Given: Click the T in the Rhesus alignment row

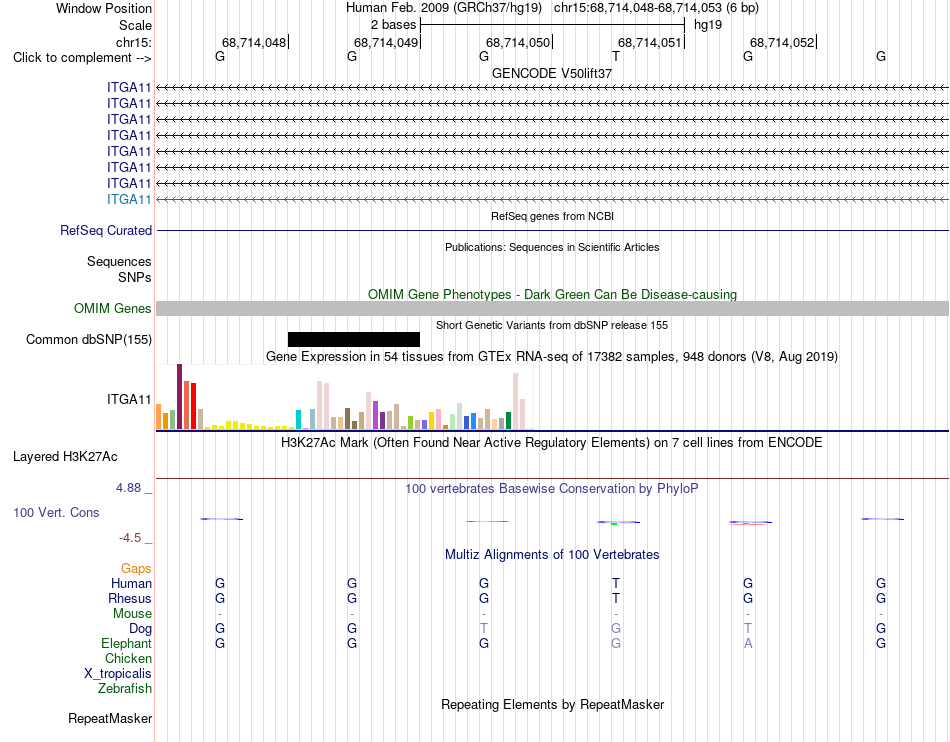Looking at the screenshot, I should pyautogui.click(x=616, y=598).
